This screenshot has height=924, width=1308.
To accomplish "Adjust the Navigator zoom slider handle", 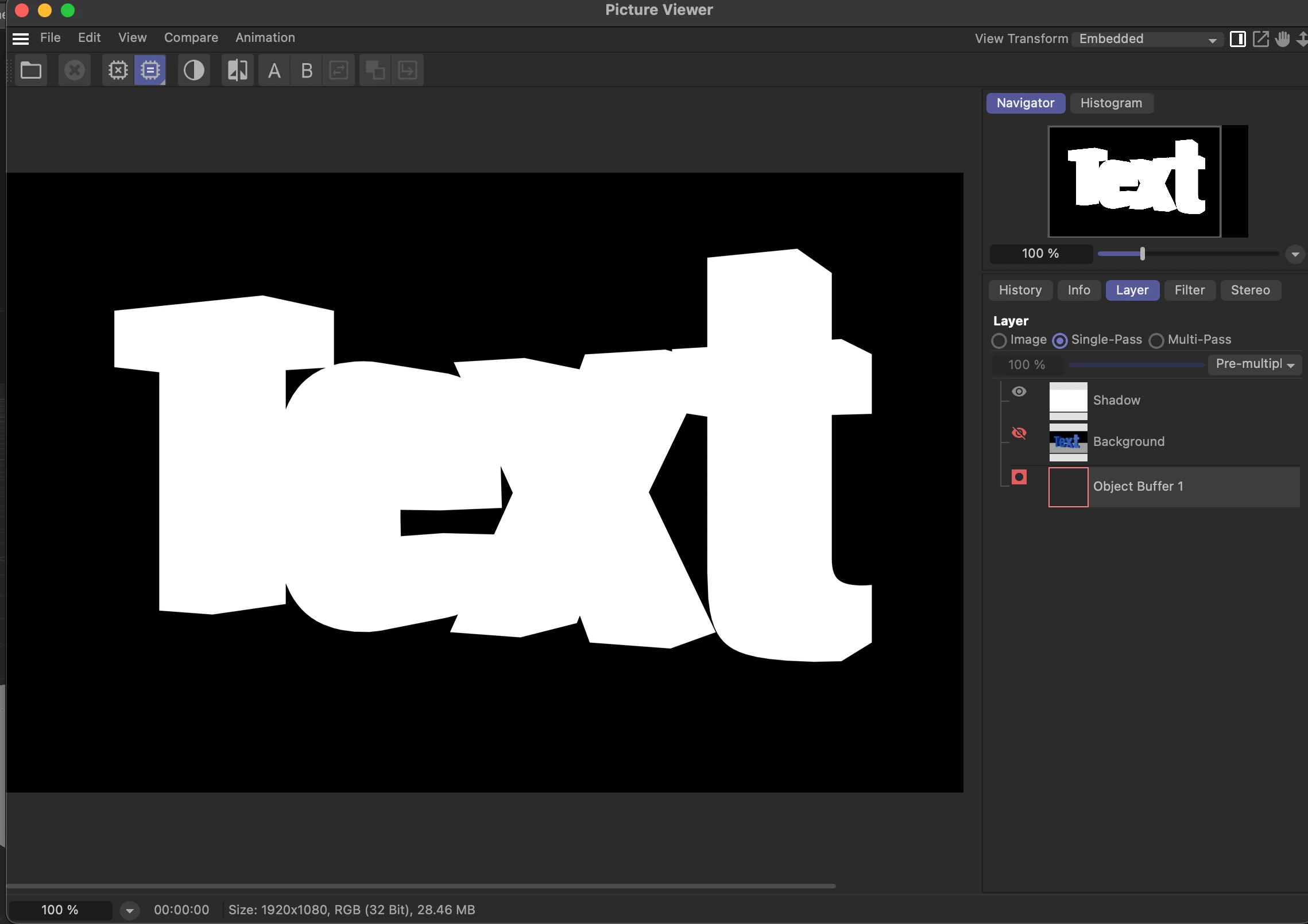I will (x=1142, y=254).
